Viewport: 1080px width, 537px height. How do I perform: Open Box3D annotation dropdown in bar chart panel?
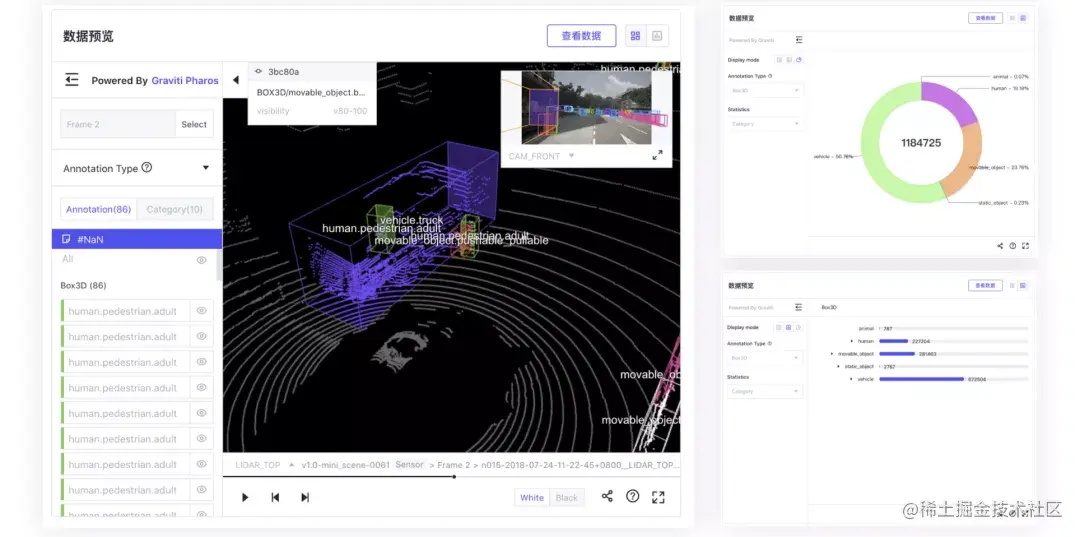765,358
